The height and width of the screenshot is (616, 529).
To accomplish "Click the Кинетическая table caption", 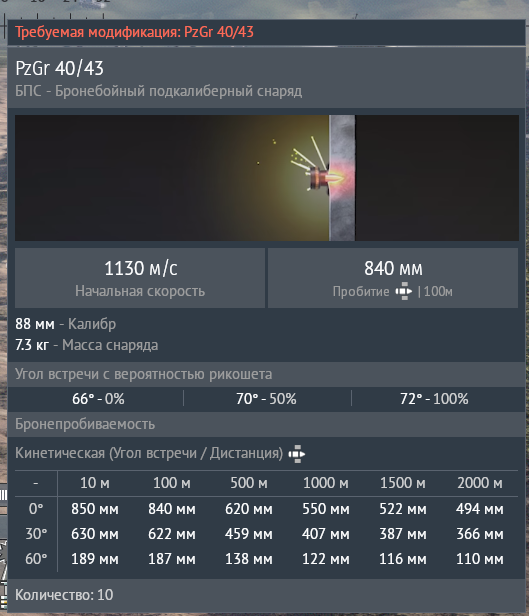I will click(149, 453).
